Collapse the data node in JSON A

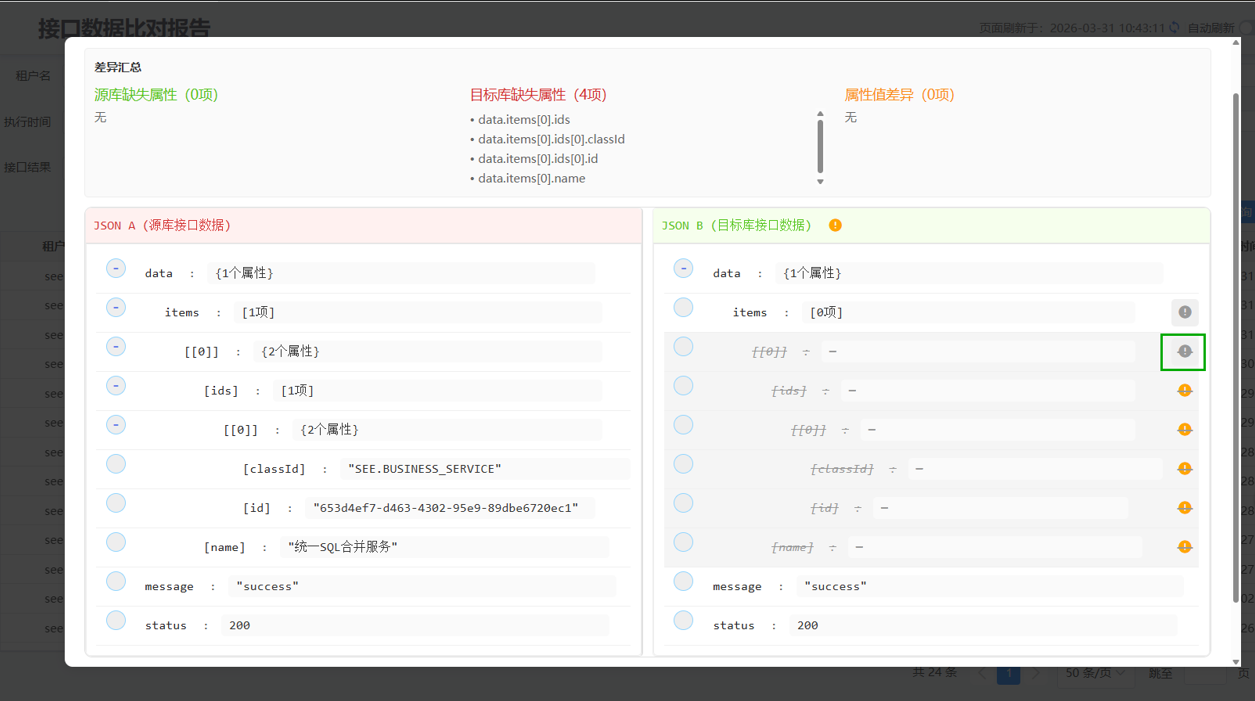(x=116, y=268)
